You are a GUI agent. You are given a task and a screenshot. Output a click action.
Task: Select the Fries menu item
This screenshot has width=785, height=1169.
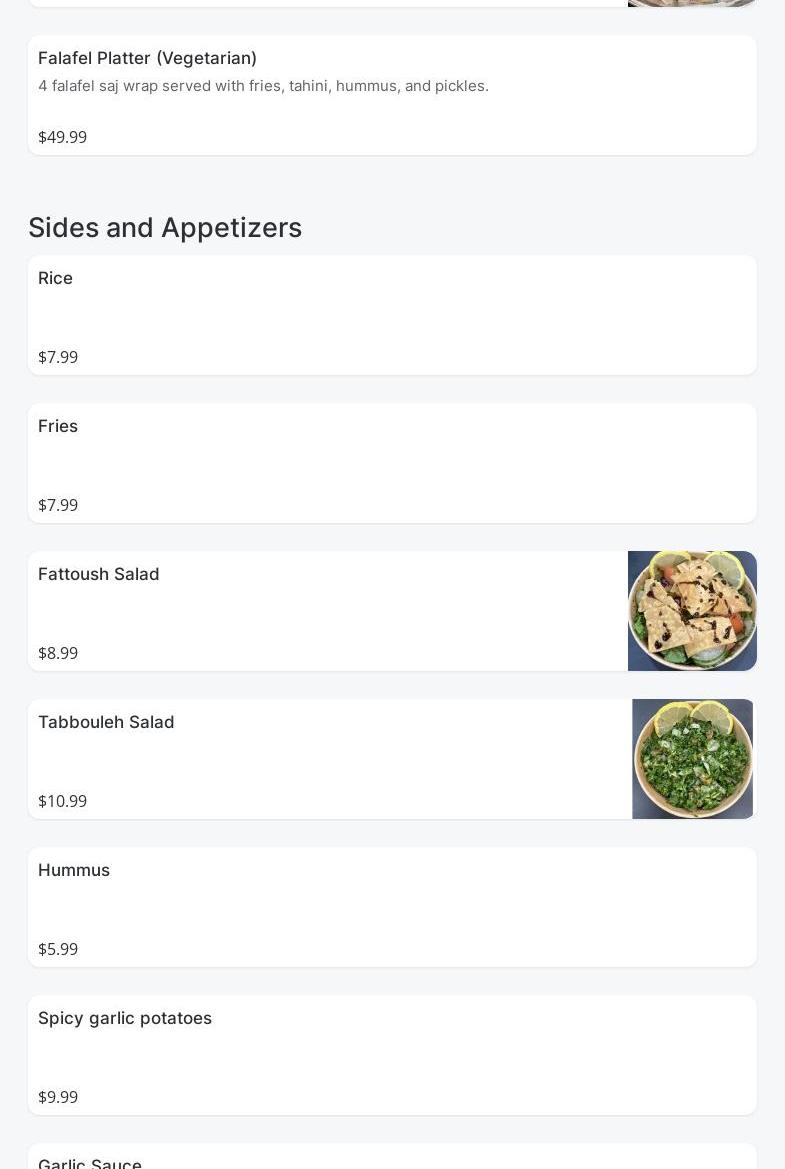click(58, 426)
